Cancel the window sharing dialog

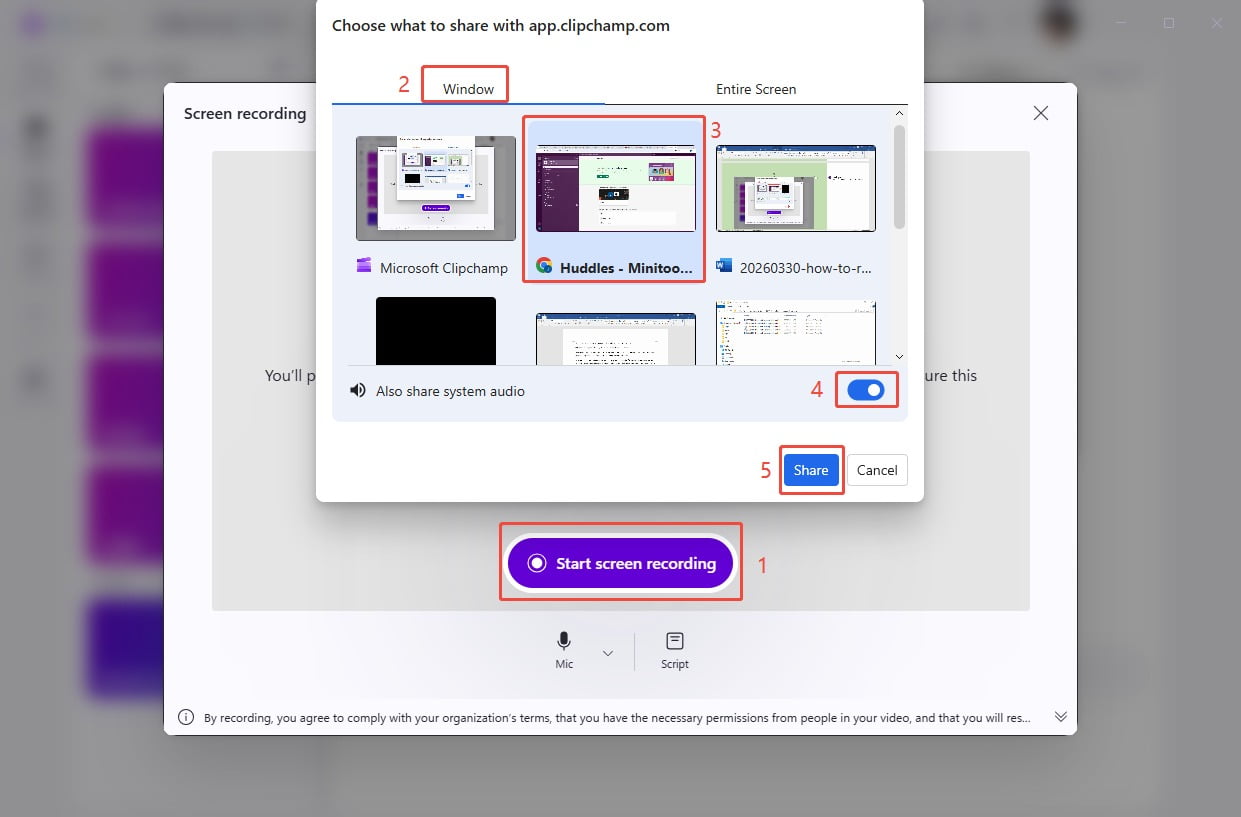[x=877, y=470]
